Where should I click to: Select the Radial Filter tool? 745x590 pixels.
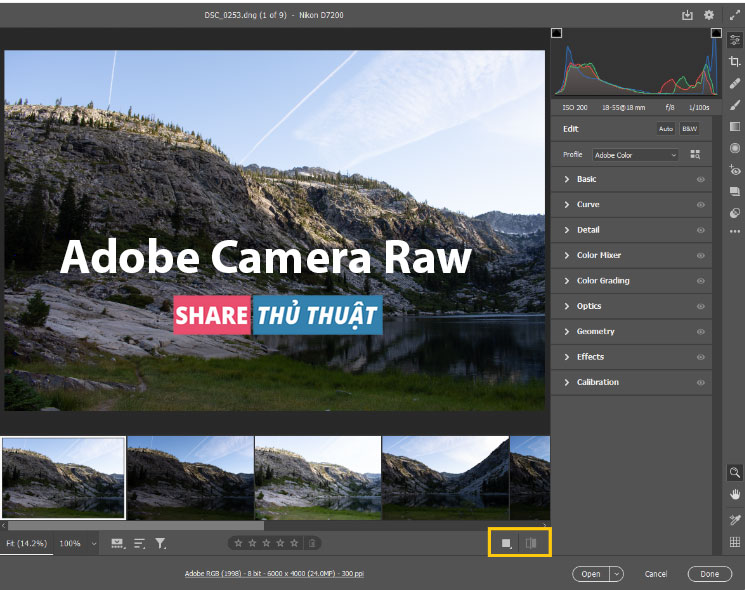tap(735, 148)
